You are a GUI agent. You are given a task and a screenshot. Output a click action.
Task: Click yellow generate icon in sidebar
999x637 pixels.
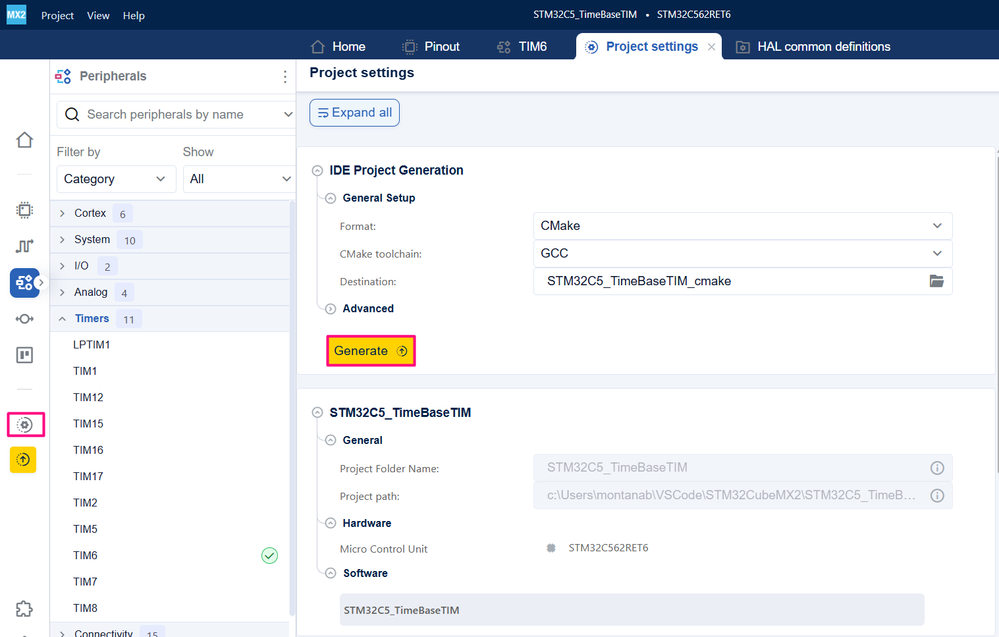[x=23, y=460]
